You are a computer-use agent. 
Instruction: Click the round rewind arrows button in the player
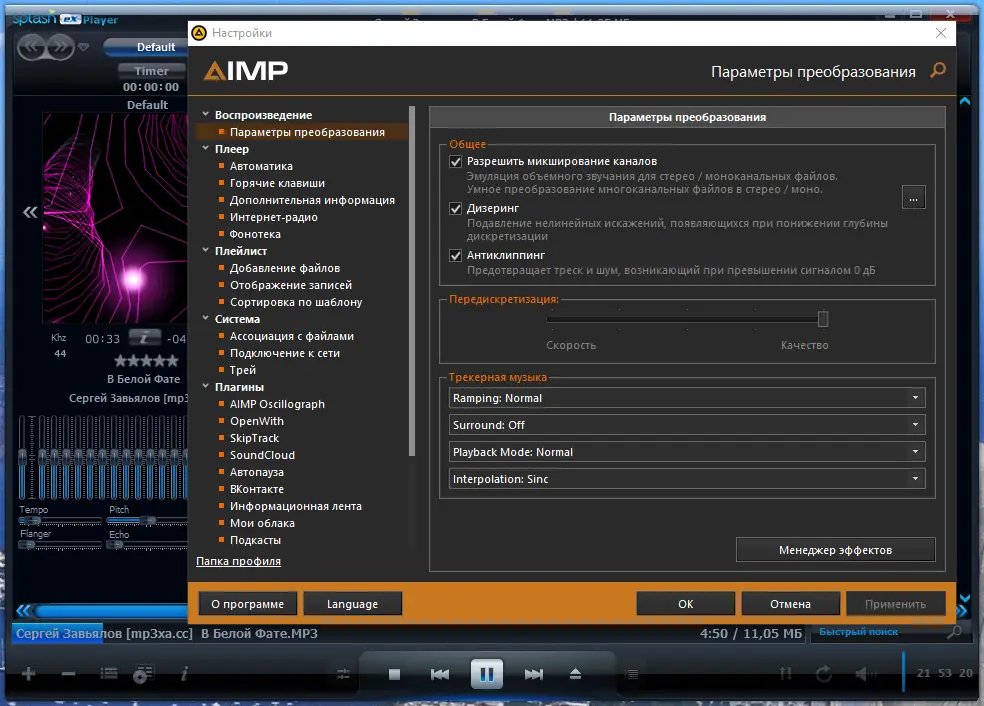(x=33, y=47)
